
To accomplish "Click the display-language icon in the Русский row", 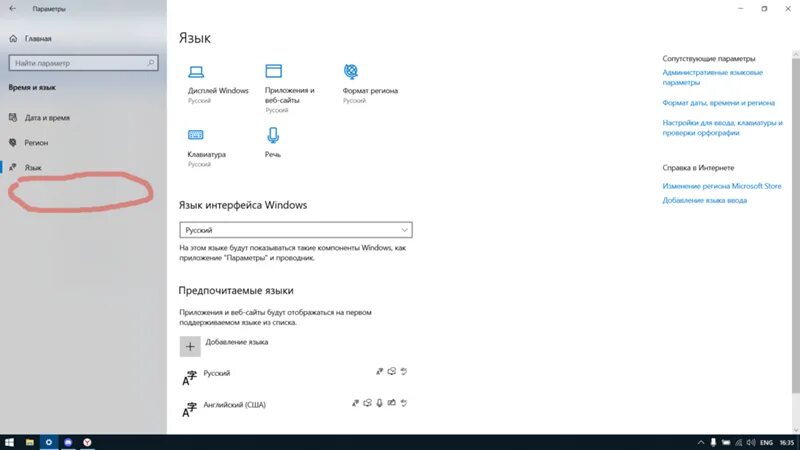I will coord(380,371).
